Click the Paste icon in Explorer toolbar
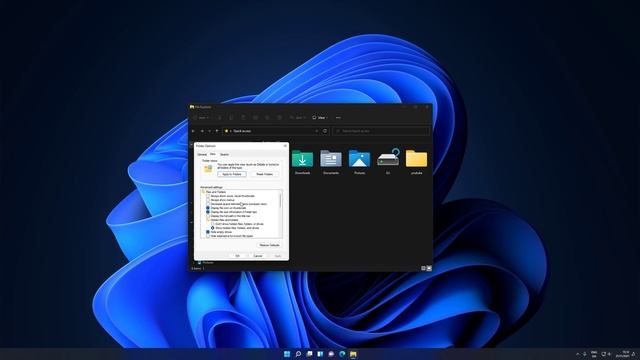This screenshot has height=360, width=640. coord(243,118)
